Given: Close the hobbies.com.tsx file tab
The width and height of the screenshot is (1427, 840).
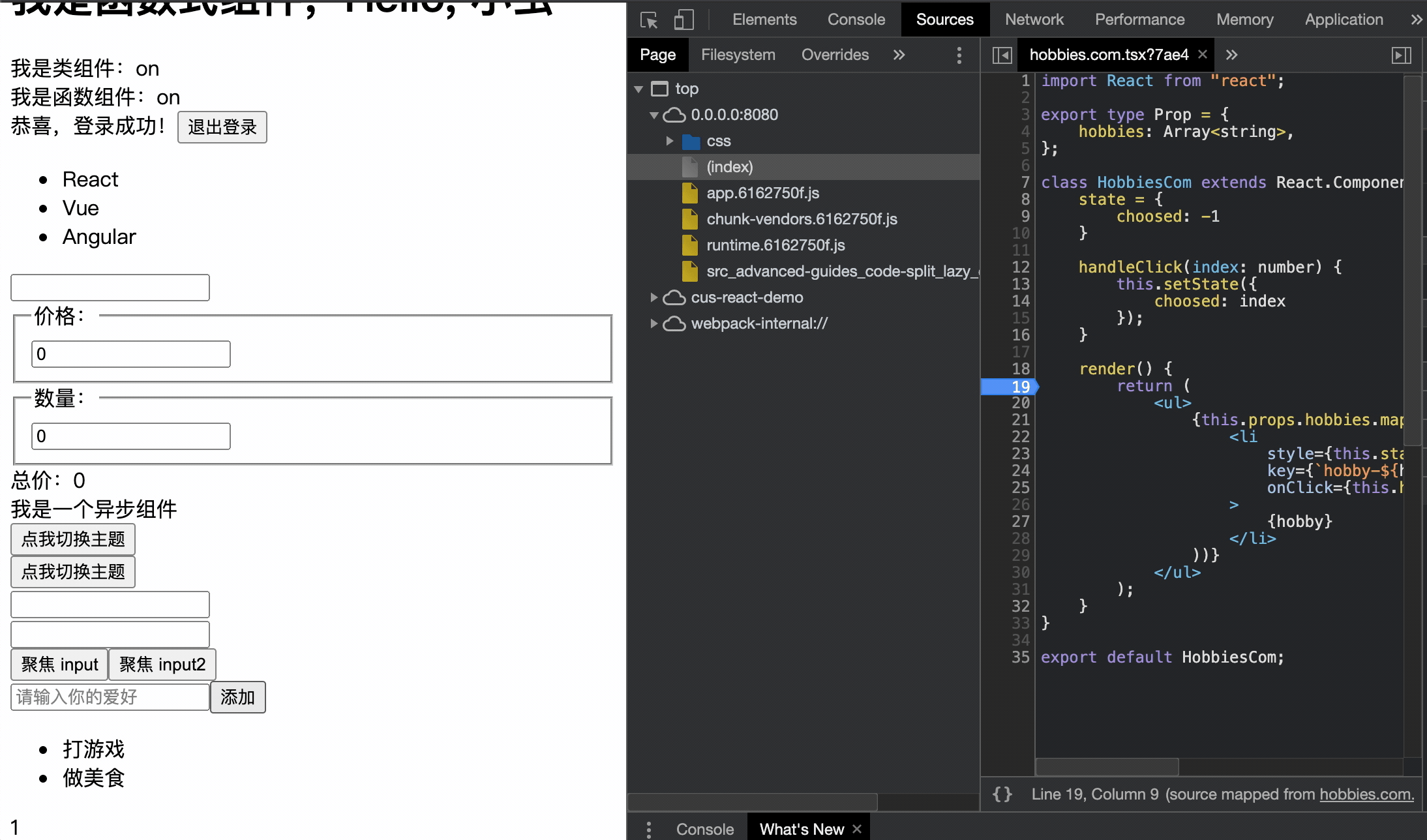Looking at the screenshot, I should [1203, 55].
